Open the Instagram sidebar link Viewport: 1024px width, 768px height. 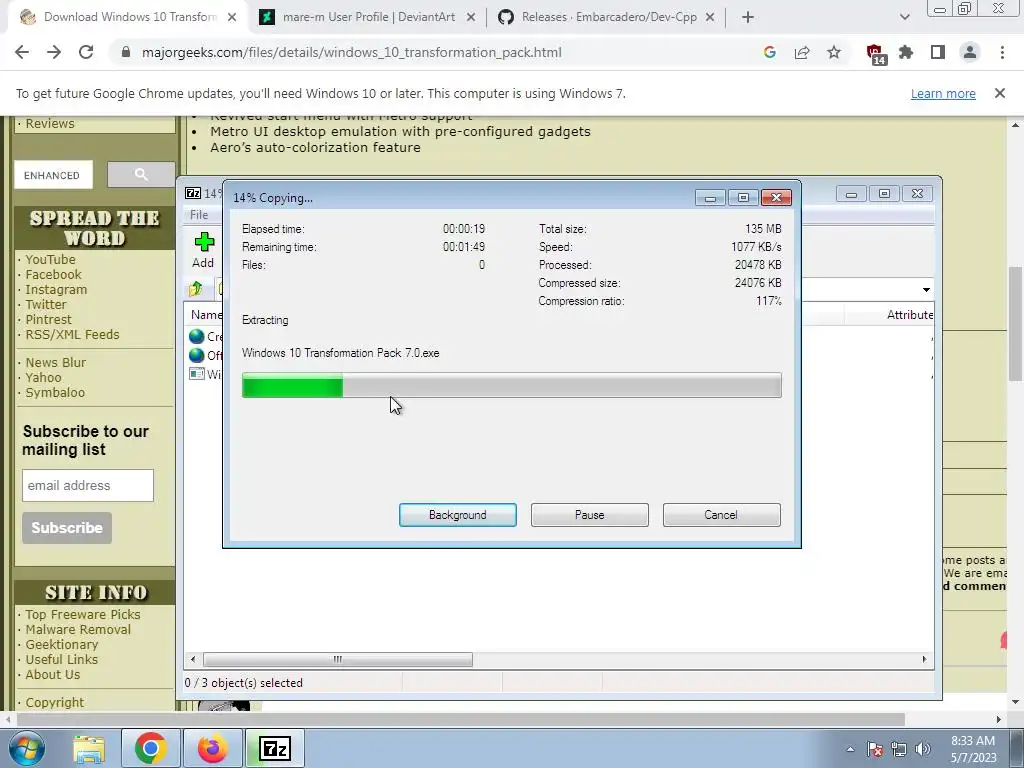tap(56, 289)
